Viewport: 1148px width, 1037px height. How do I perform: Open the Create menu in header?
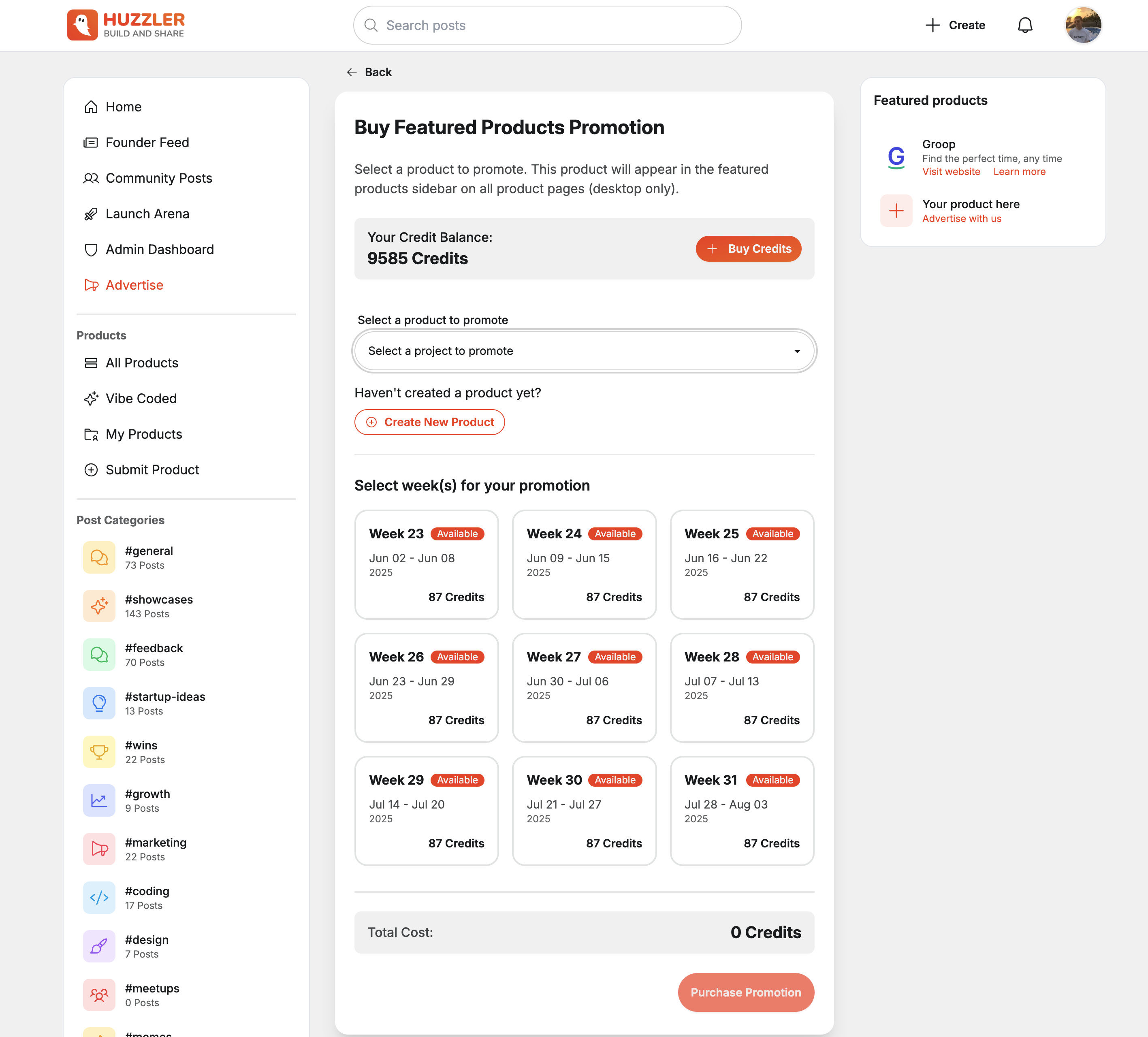pos(955,25)
